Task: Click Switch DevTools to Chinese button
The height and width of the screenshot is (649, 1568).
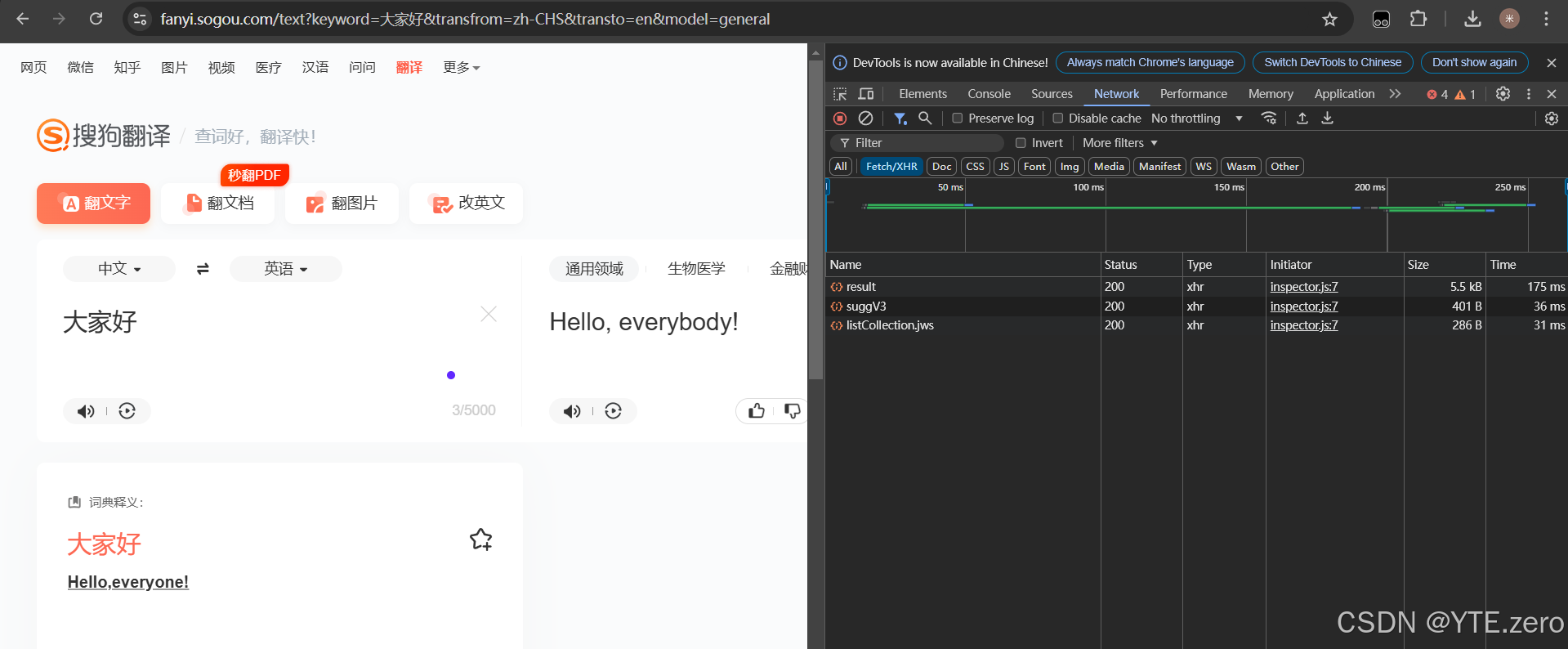Action: click(1332, 63)
